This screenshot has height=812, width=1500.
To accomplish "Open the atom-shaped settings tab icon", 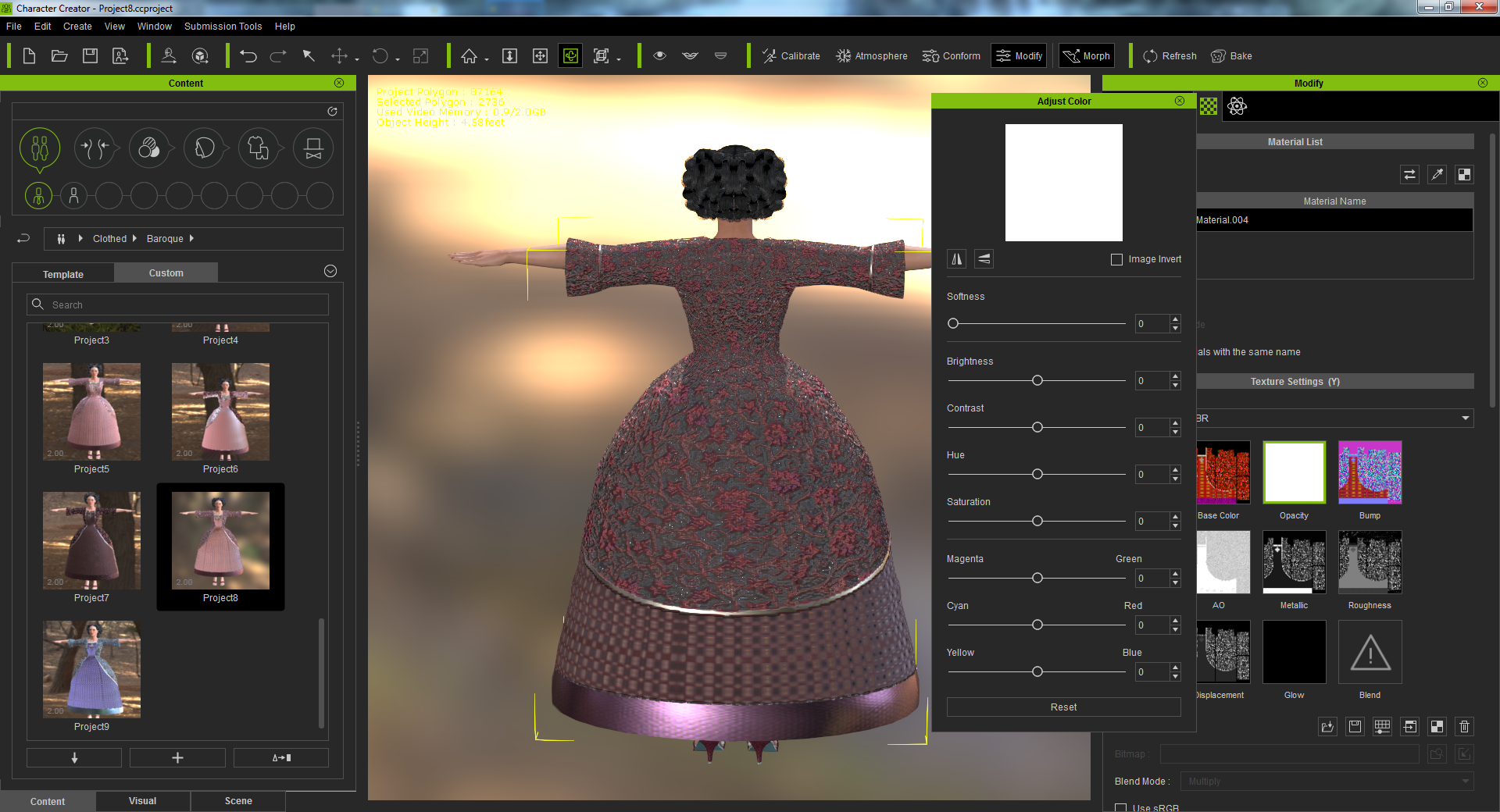I will [1237, 106].
